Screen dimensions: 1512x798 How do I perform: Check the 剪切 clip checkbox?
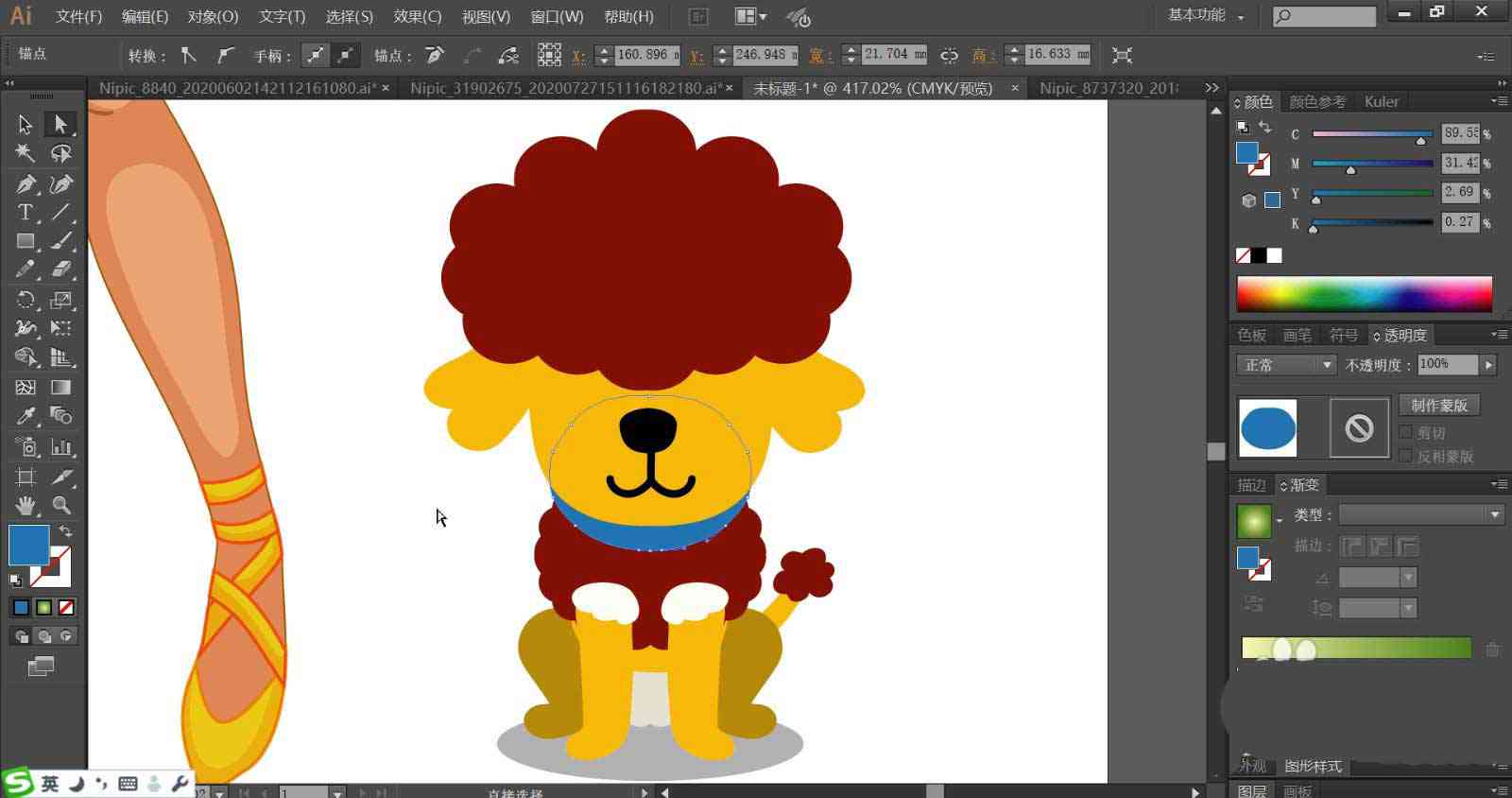1405,432
